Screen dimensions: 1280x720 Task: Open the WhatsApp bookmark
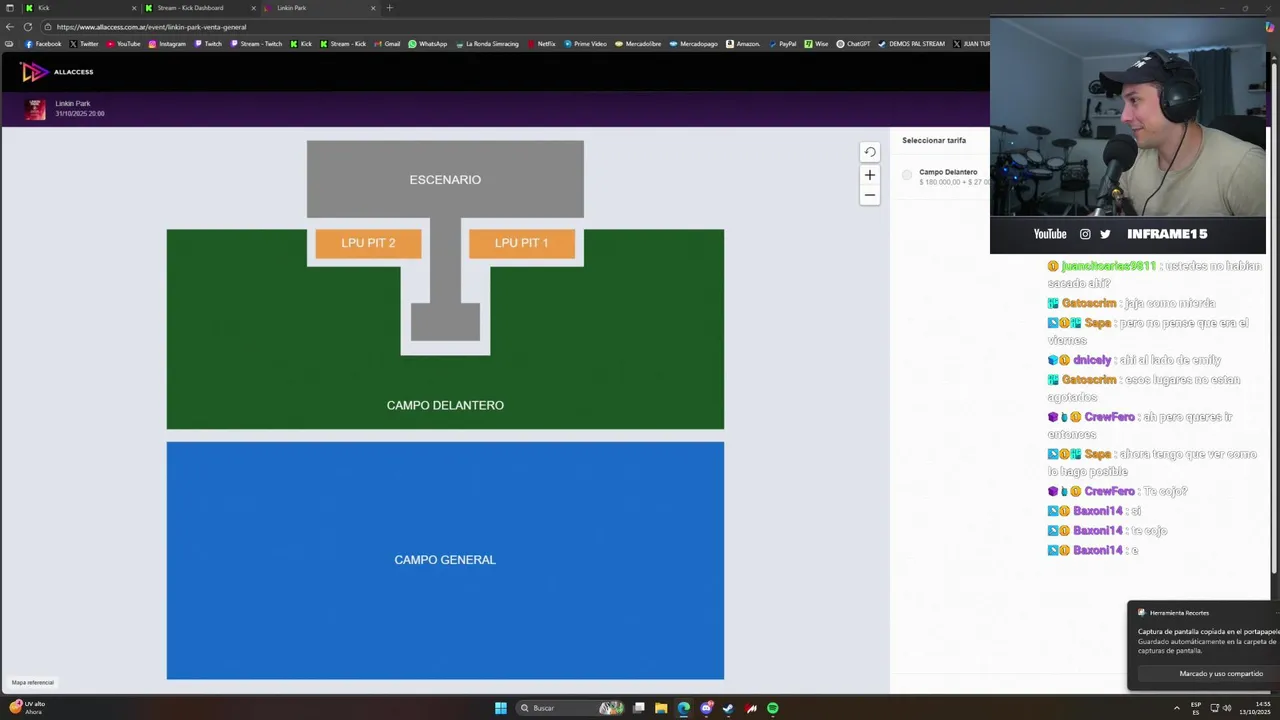[x=428, y=44]
